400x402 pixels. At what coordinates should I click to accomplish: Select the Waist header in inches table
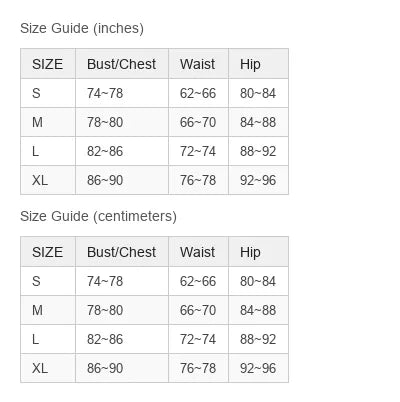tap(199, 64)
